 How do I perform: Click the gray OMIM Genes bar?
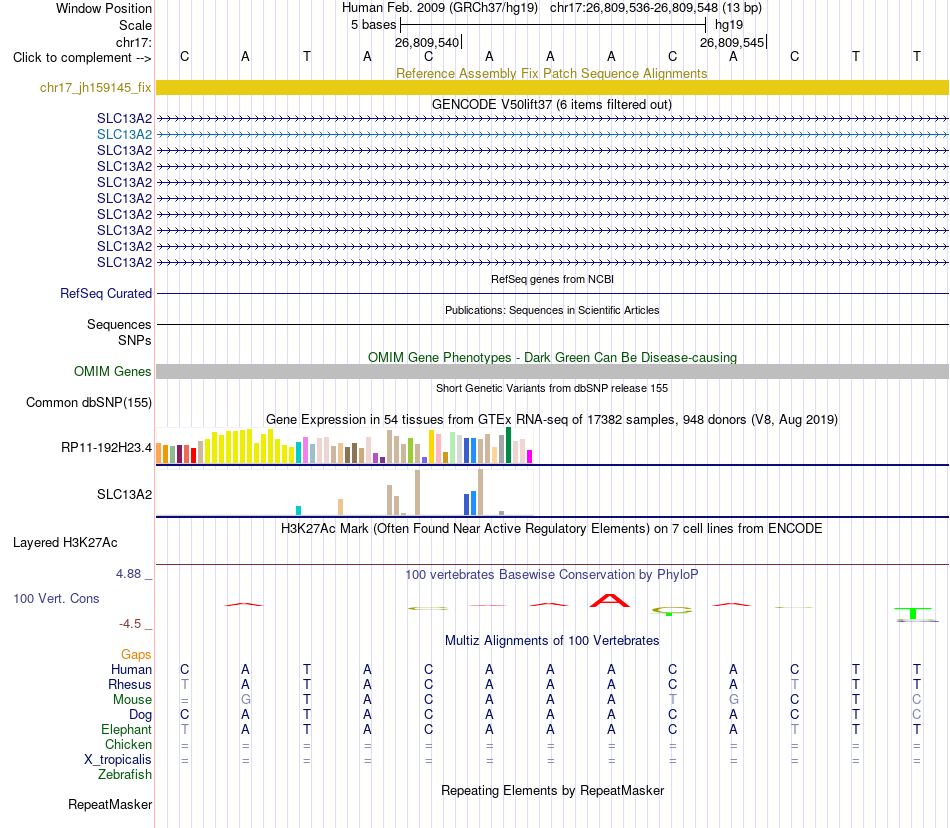552,371
